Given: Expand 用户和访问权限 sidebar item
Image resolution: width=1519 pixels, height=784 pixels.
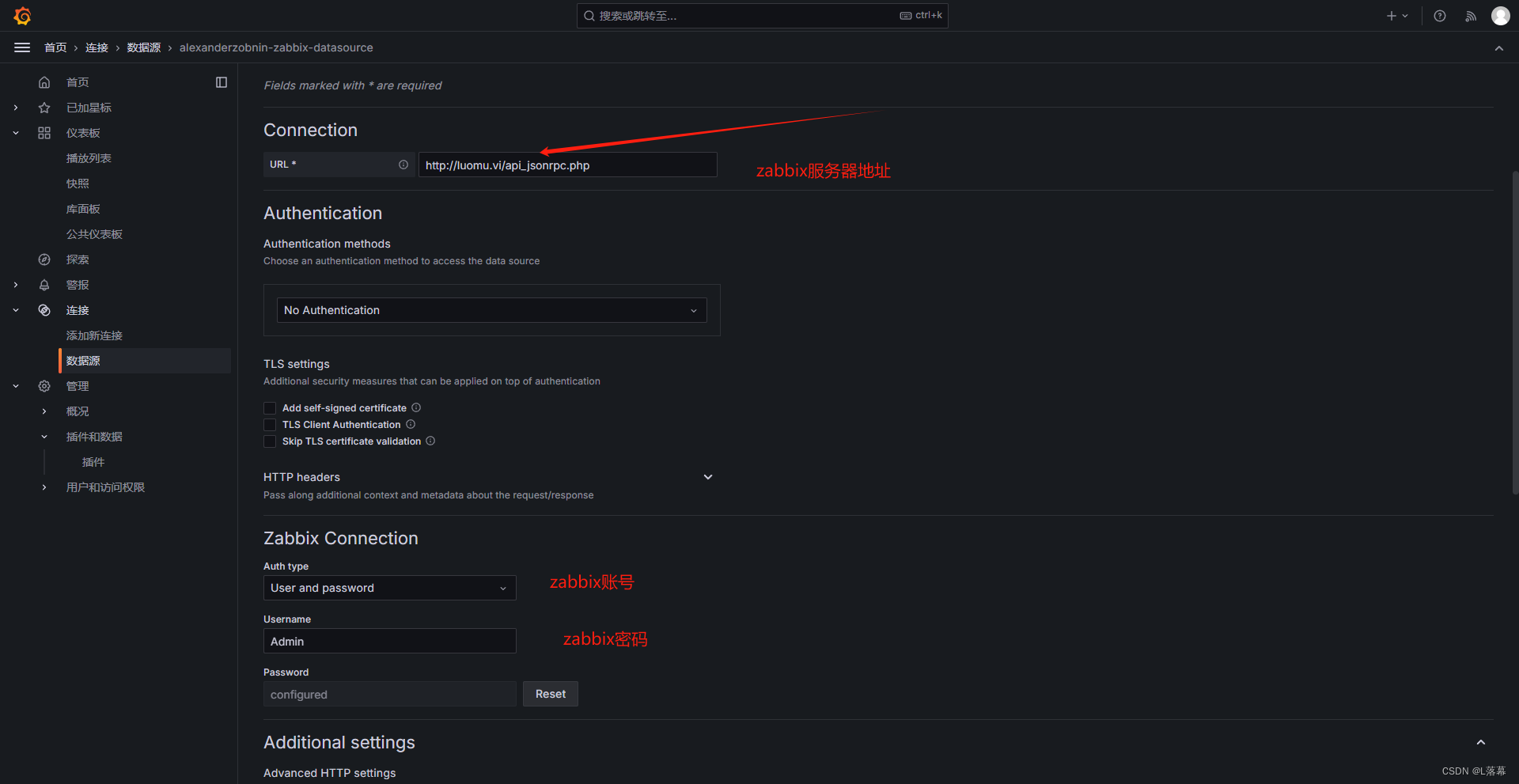Looking at the screenshot, I should (44, 487).
